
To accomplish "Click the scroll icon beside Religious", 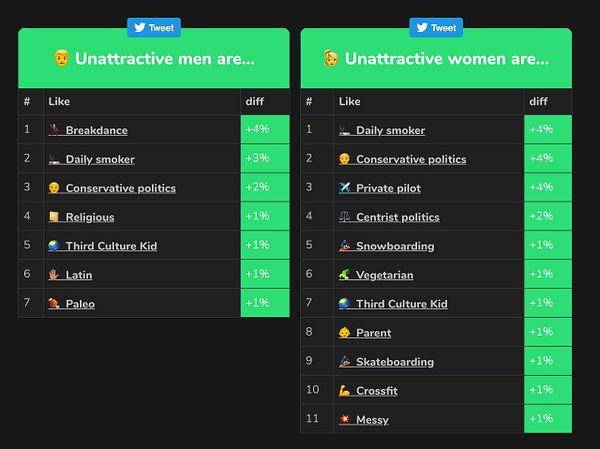I will click(x=55, y=217).
